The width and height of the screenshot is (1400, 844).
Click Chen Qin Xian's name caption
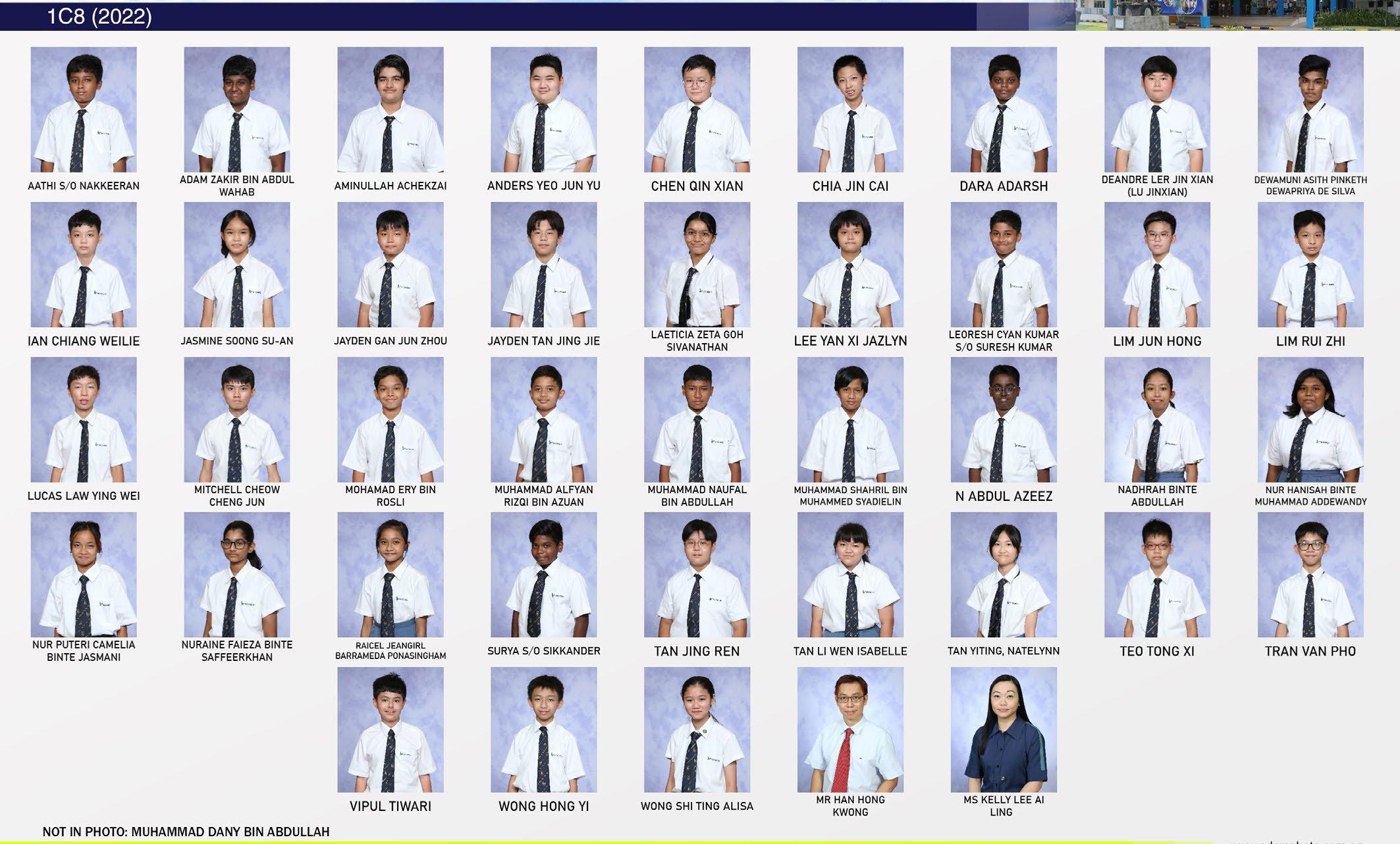697,186
